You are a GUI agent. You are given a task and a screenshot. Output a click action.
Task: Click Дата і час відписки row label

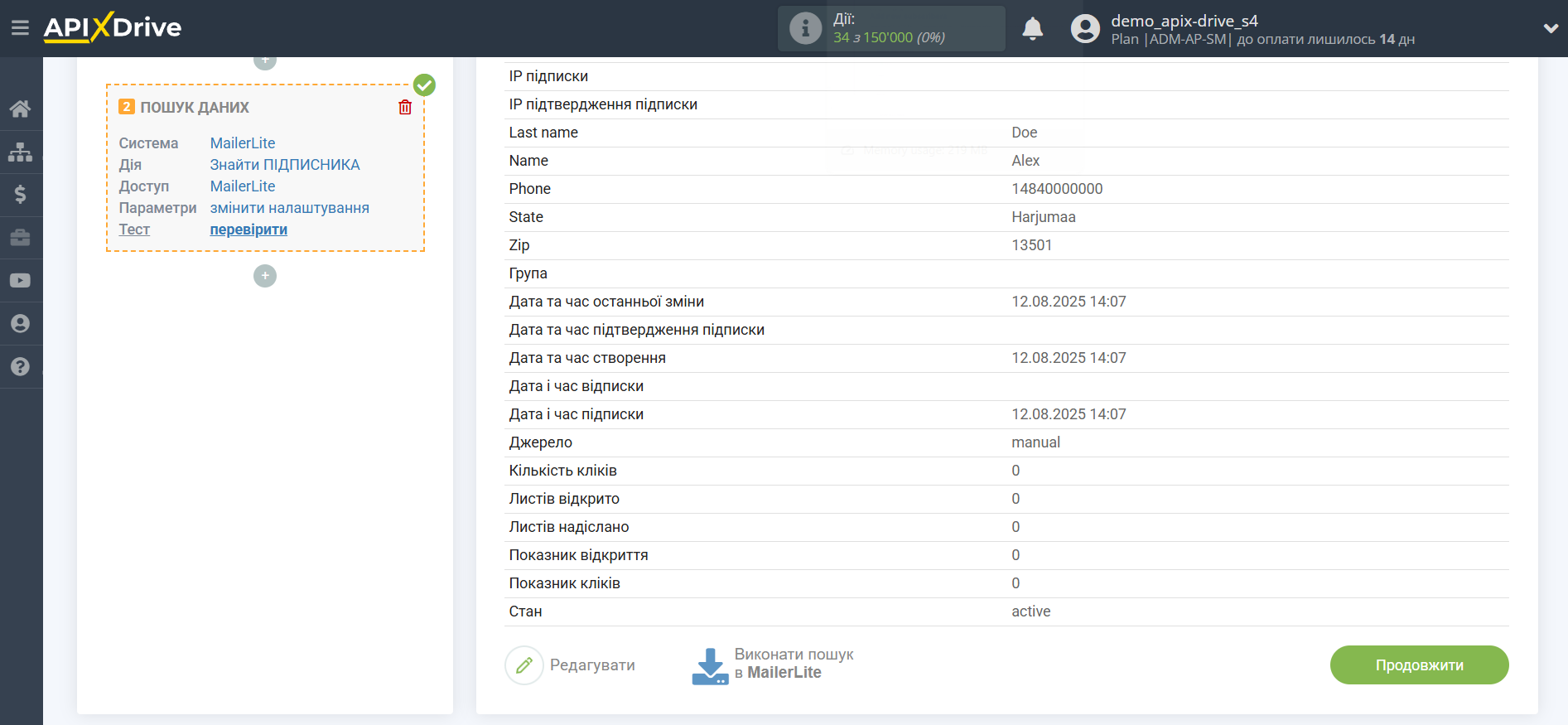(x=576, y=386)
